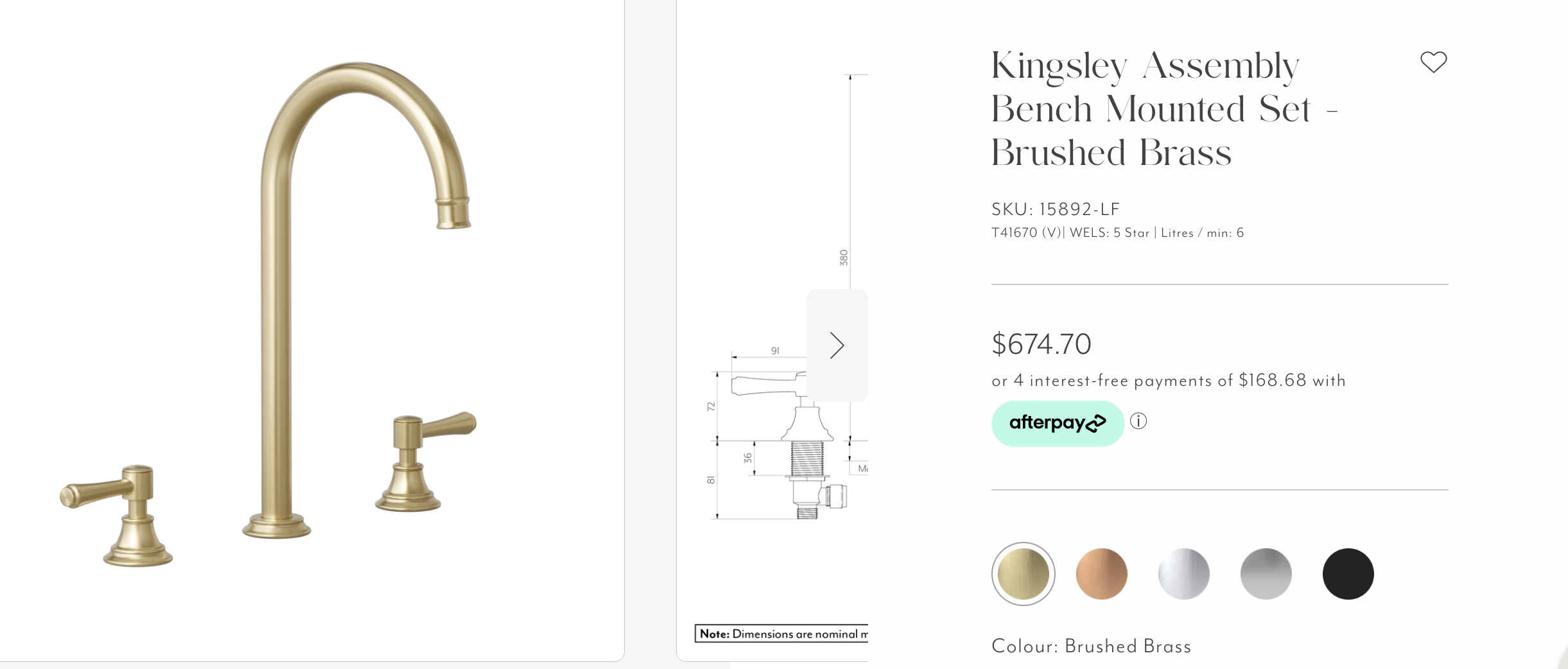Select the shiny chrome colour swatch
The width and height of the screenshot is (1568, 669).
pos(1184,574)
